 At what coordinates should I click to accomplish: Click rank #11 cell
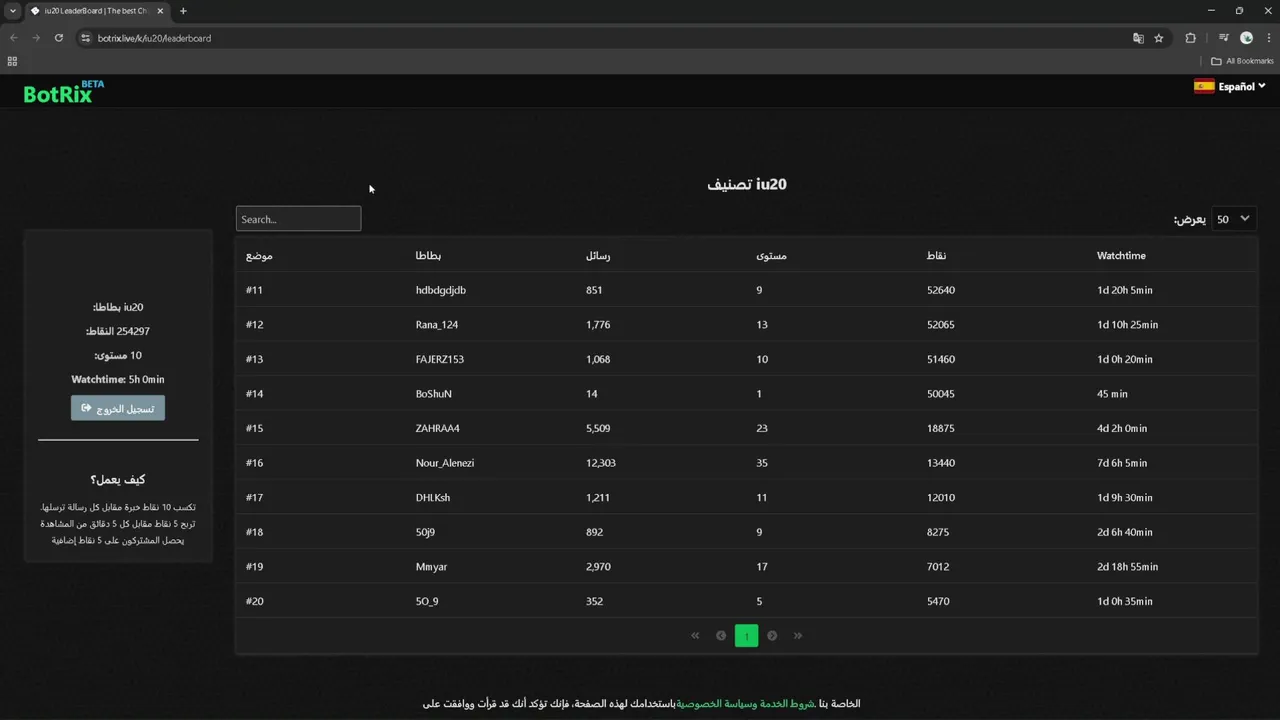click(x=254, y=290)
